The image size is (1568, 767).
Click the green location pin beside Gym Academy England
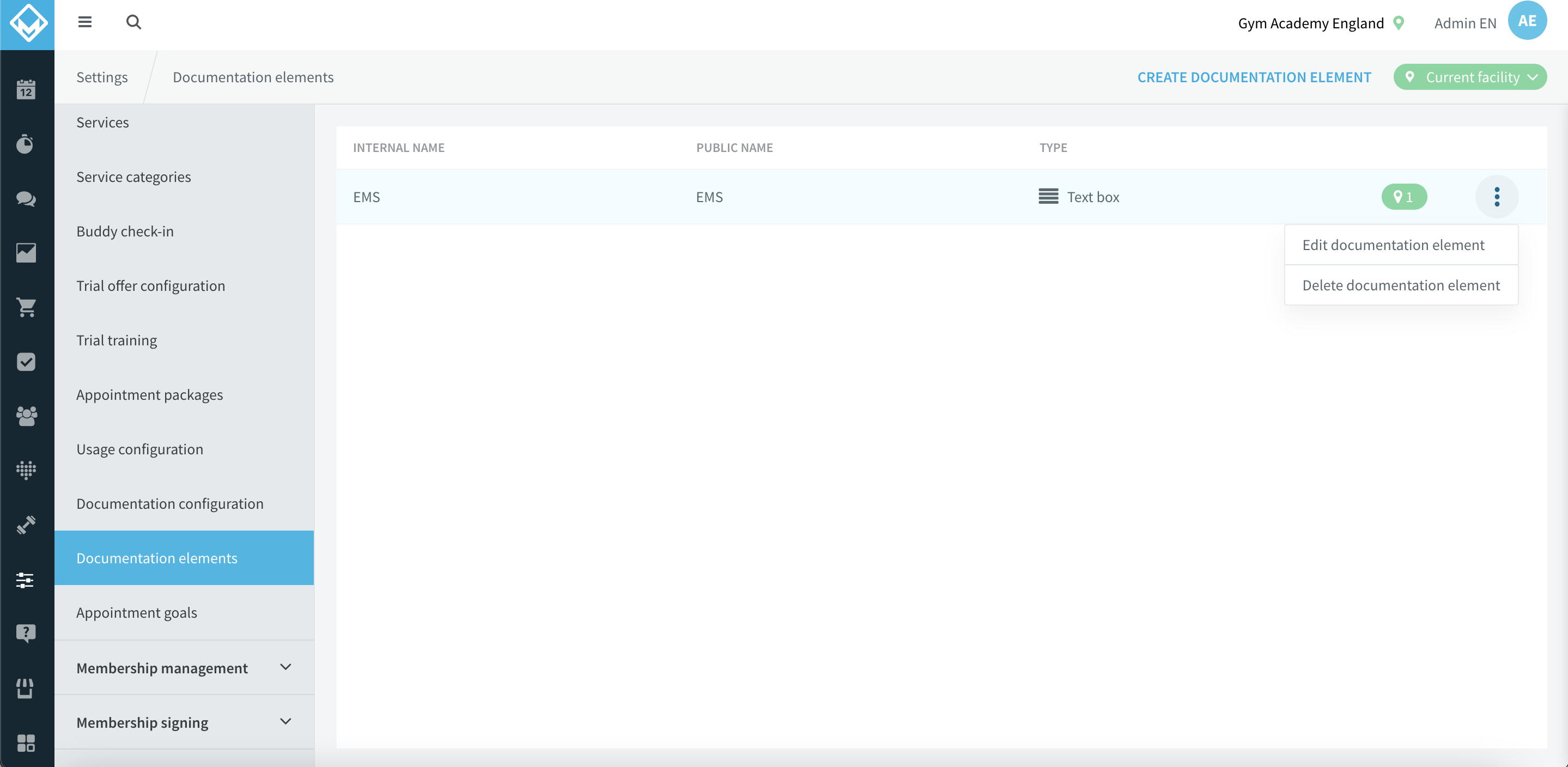tap(1399, 23)
